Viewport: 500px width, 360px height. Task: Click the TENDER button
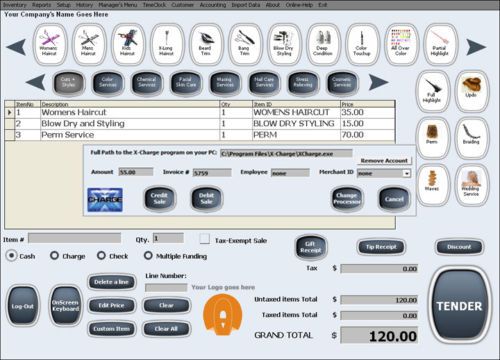[459, 306]
